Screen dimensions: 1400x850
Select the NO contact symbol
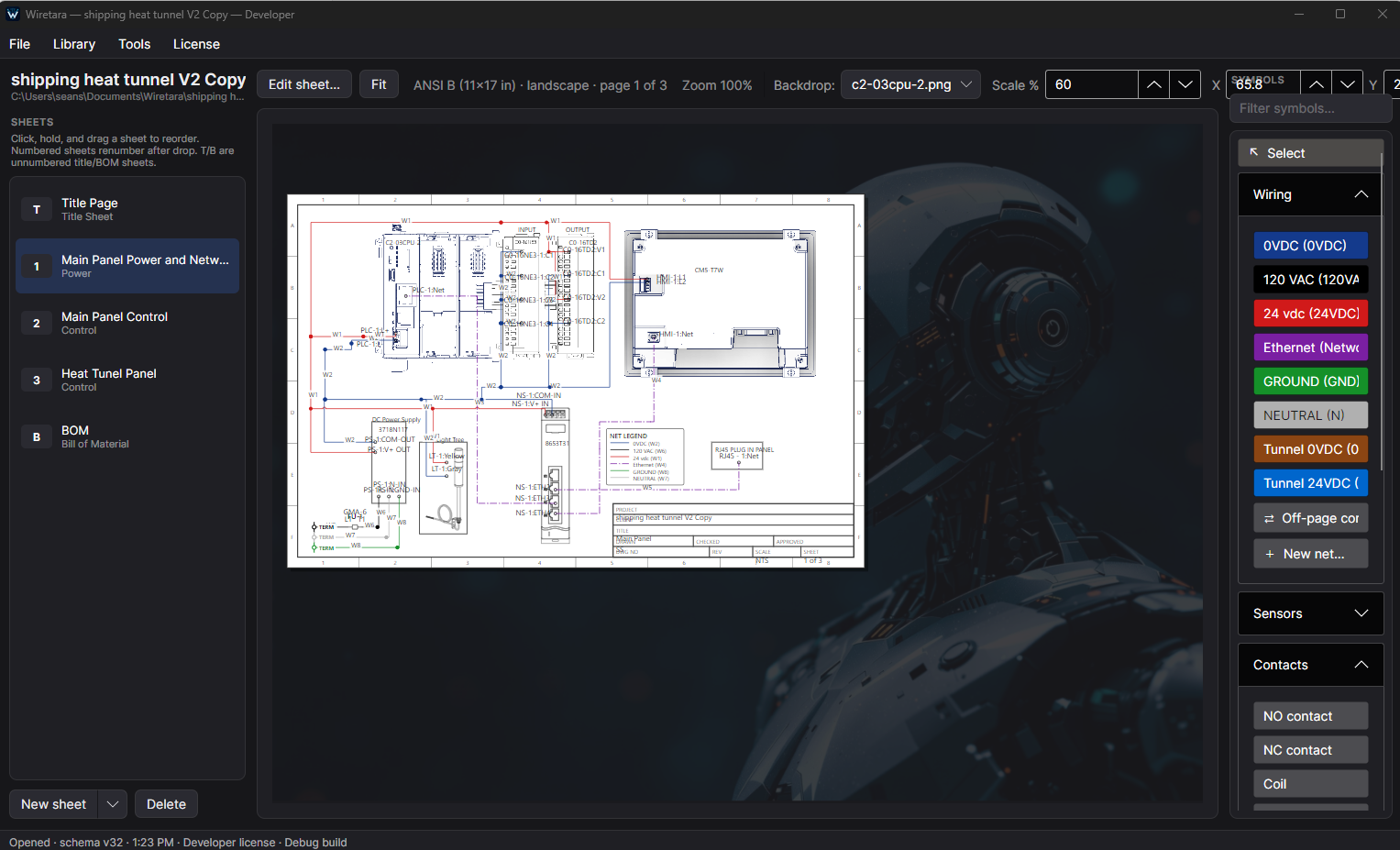click(1310, 716)
